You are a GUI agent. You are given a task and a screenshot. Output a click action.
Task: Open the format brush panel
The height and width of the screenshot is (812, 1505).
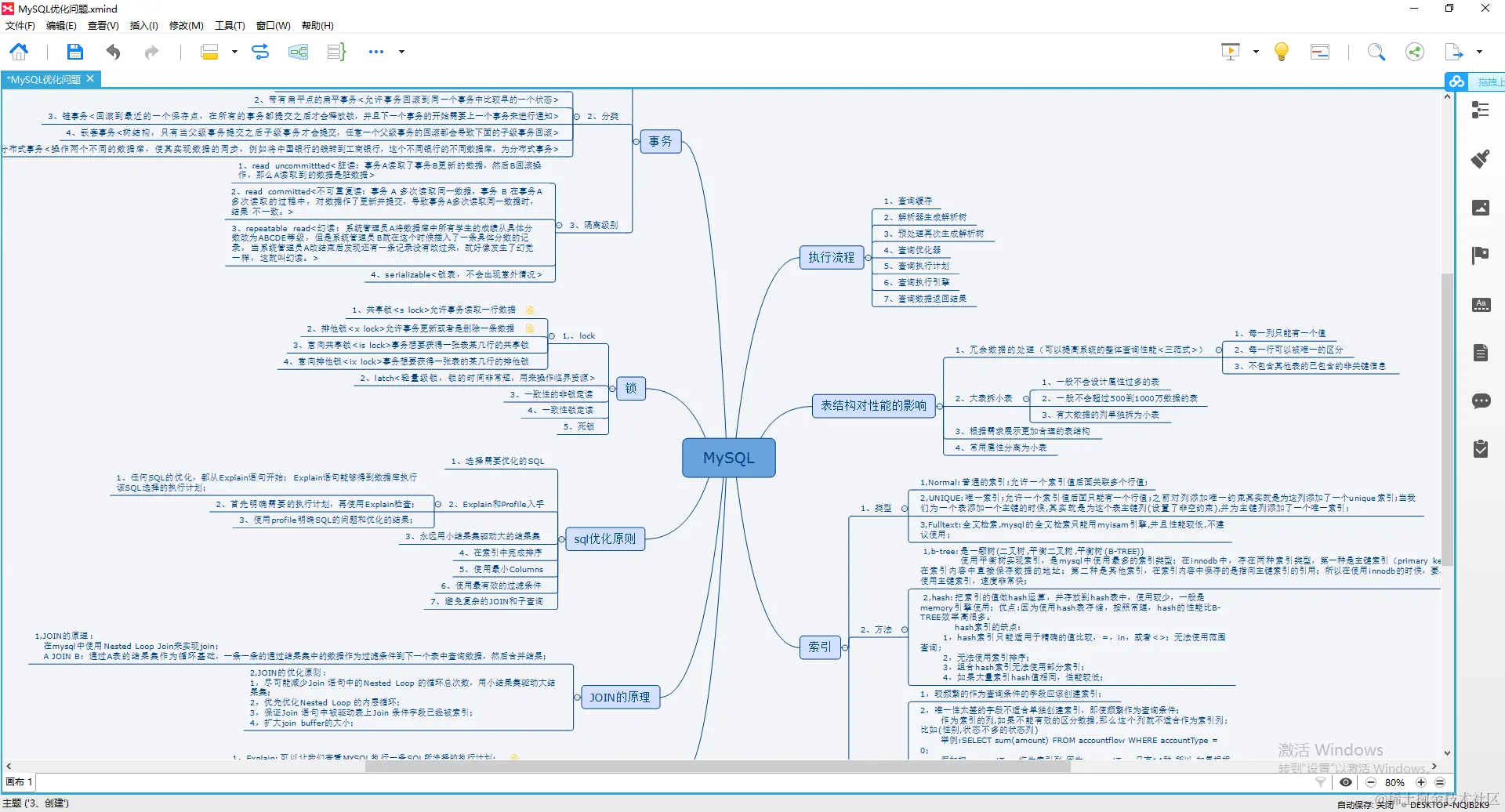click(1481, 159)
